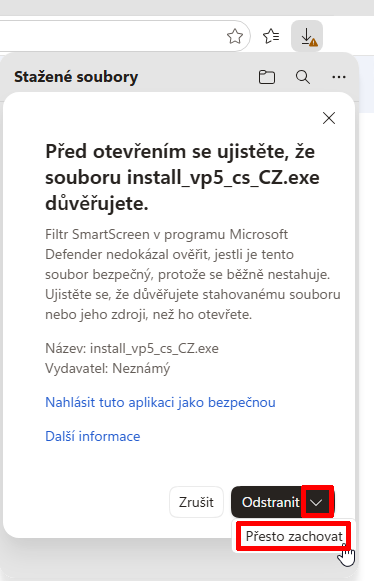Screen dimensions: 374x581
Task: Click the empty browser title bar strip
Action: pos(187,7)
